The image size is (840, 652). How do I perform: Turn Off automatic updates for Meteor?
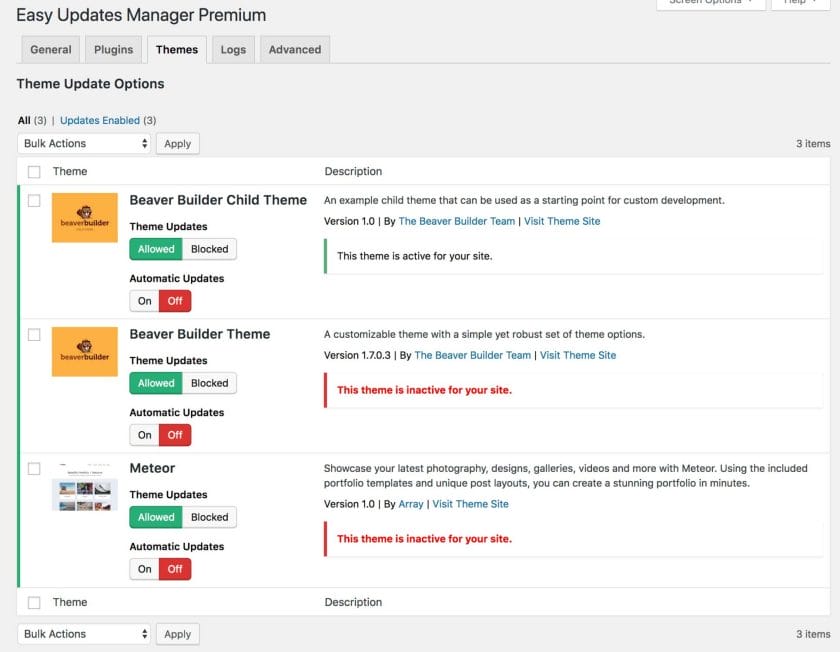coord(175,569)
